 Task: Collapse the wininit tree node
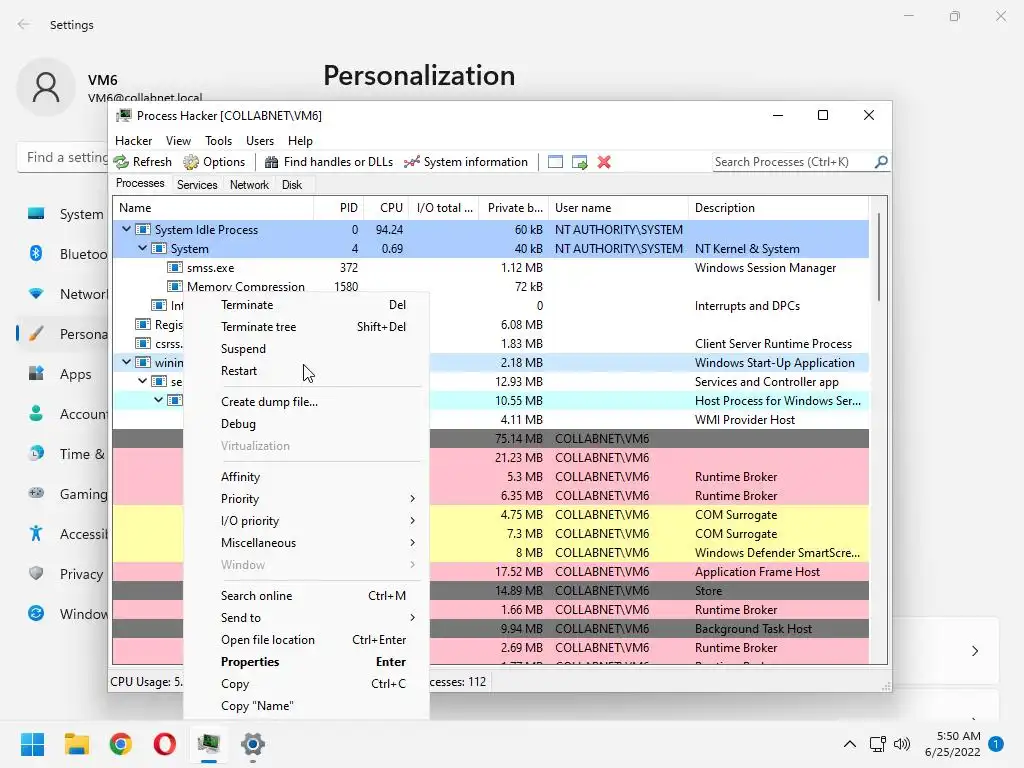coord(126,362)
